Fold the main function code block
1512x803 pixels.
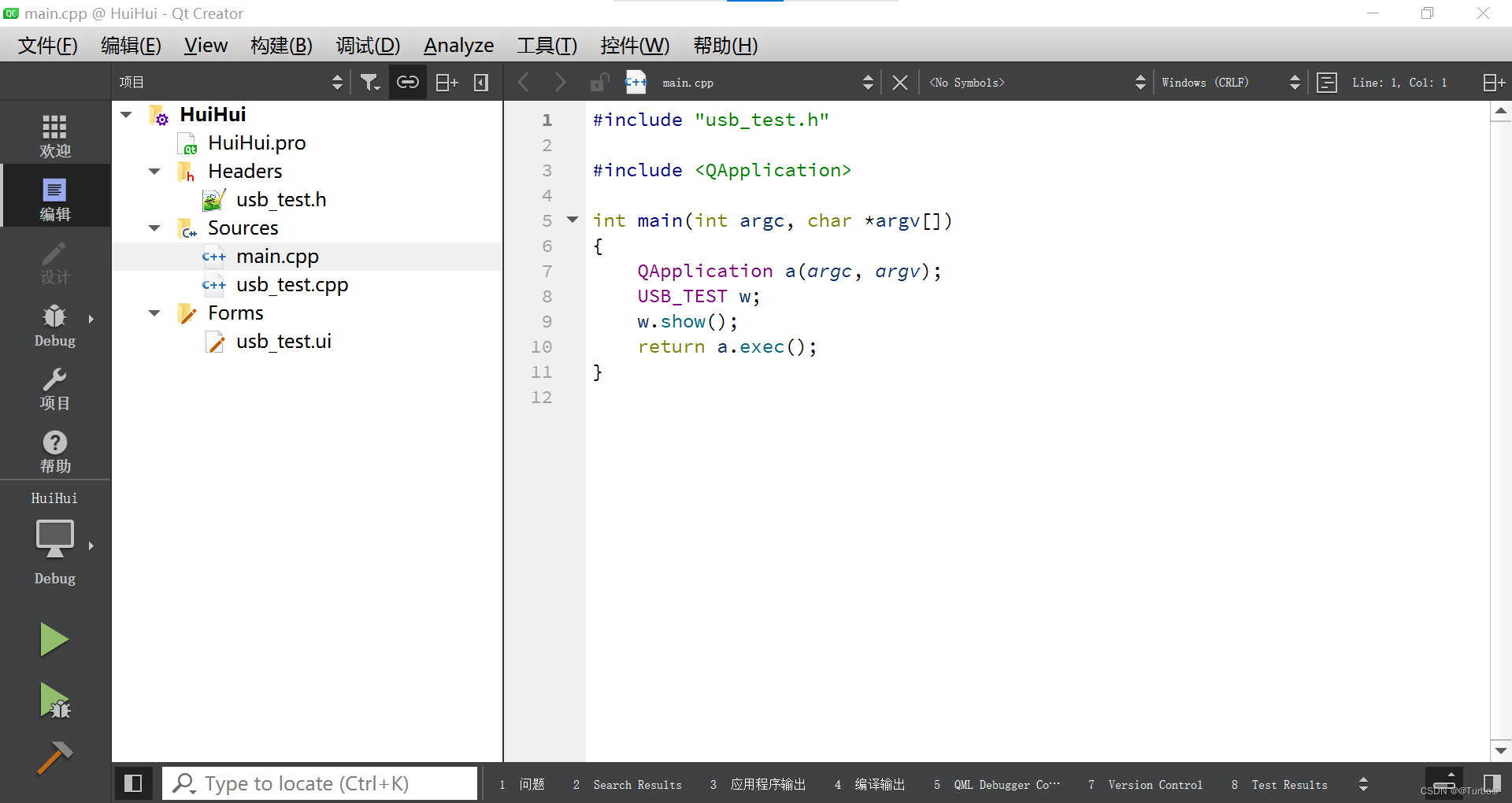(573, 220)
